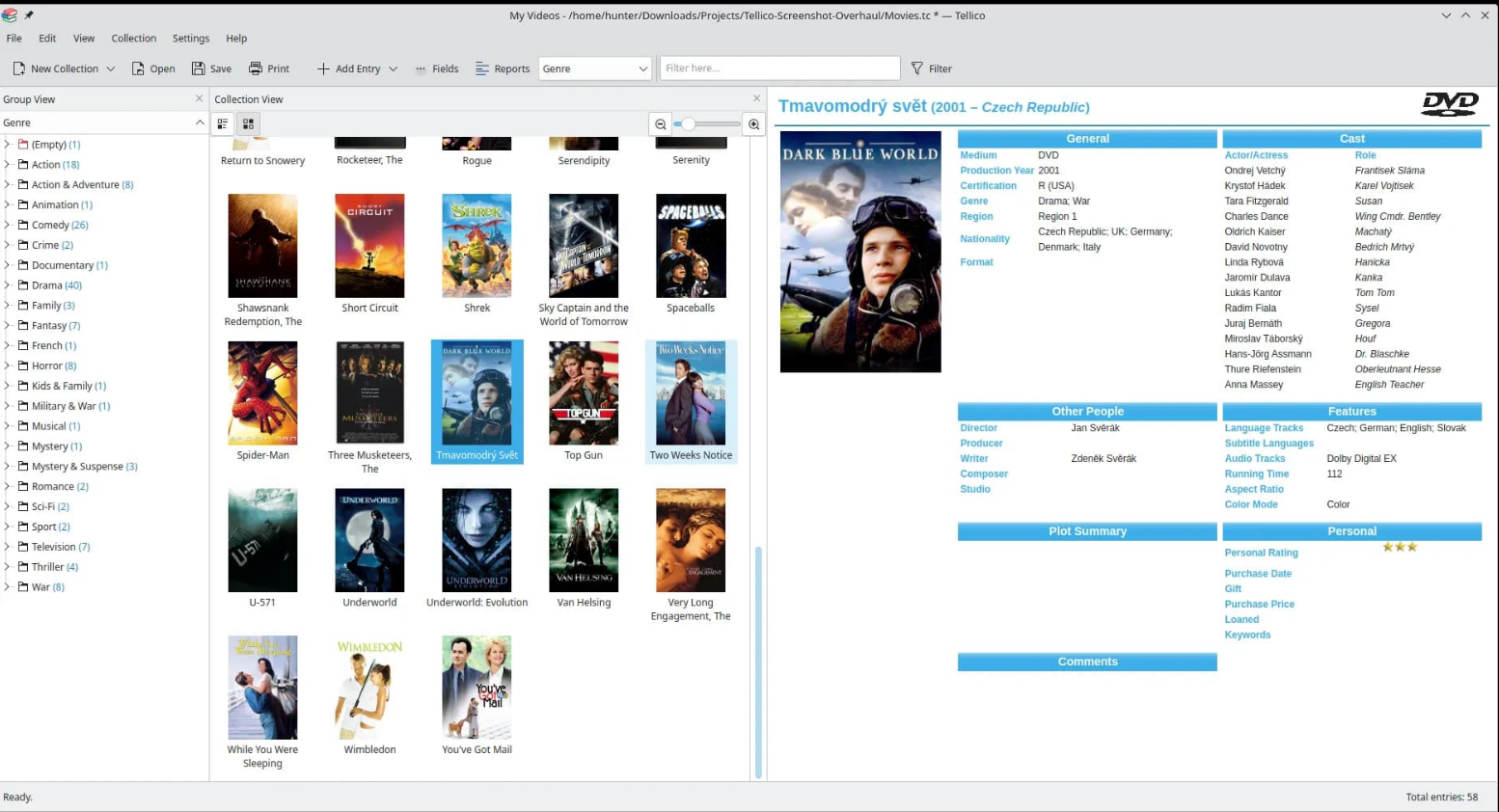The height and width of the screenshot is (812, 1499).
Task: Switch Collection View to list mode icon
Action: click(223, 123)
